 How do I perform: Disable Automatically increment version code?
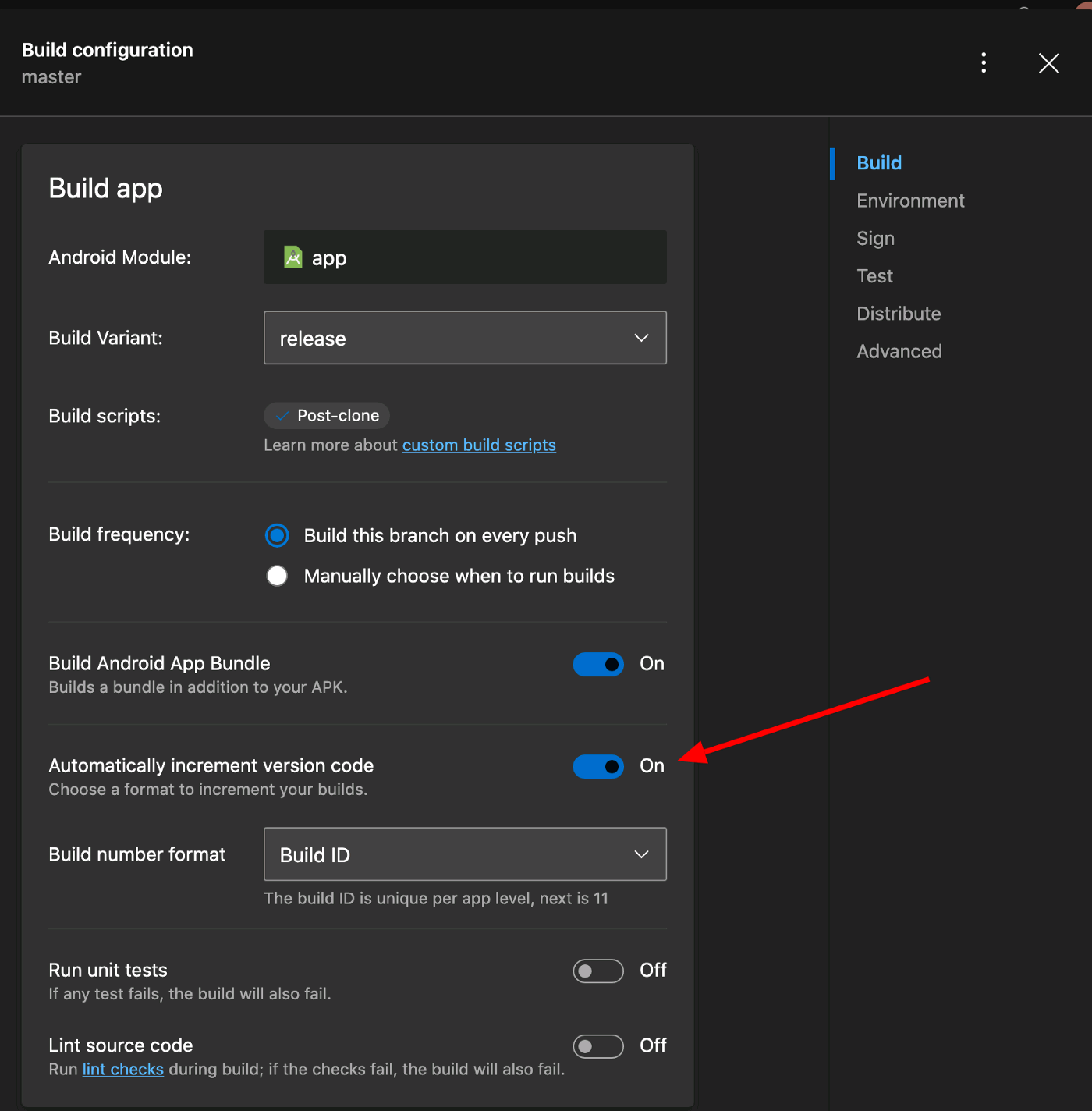(x=598, y=766)
